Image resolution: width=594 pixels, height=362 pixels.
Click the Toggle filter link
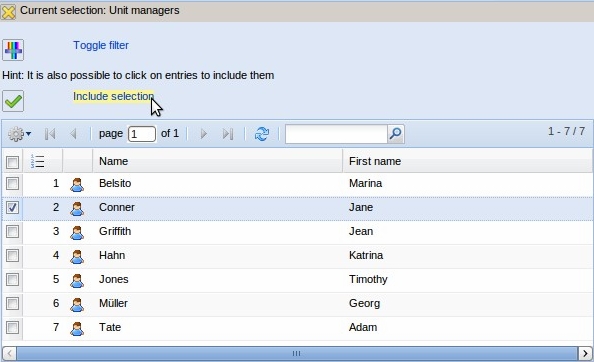(x=101, y=45)
